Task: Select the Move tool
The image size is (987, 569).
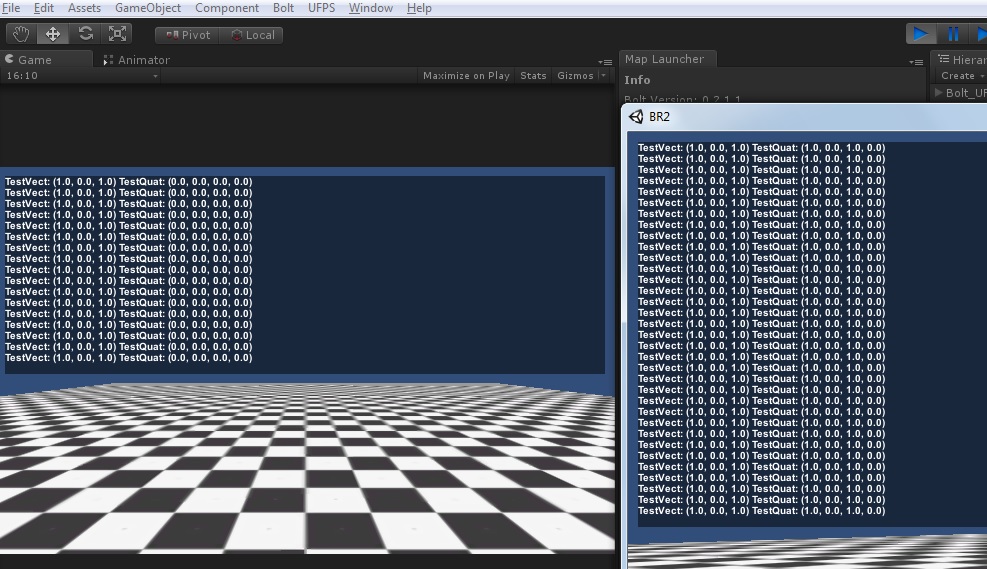Action: (x=53, y=34)
